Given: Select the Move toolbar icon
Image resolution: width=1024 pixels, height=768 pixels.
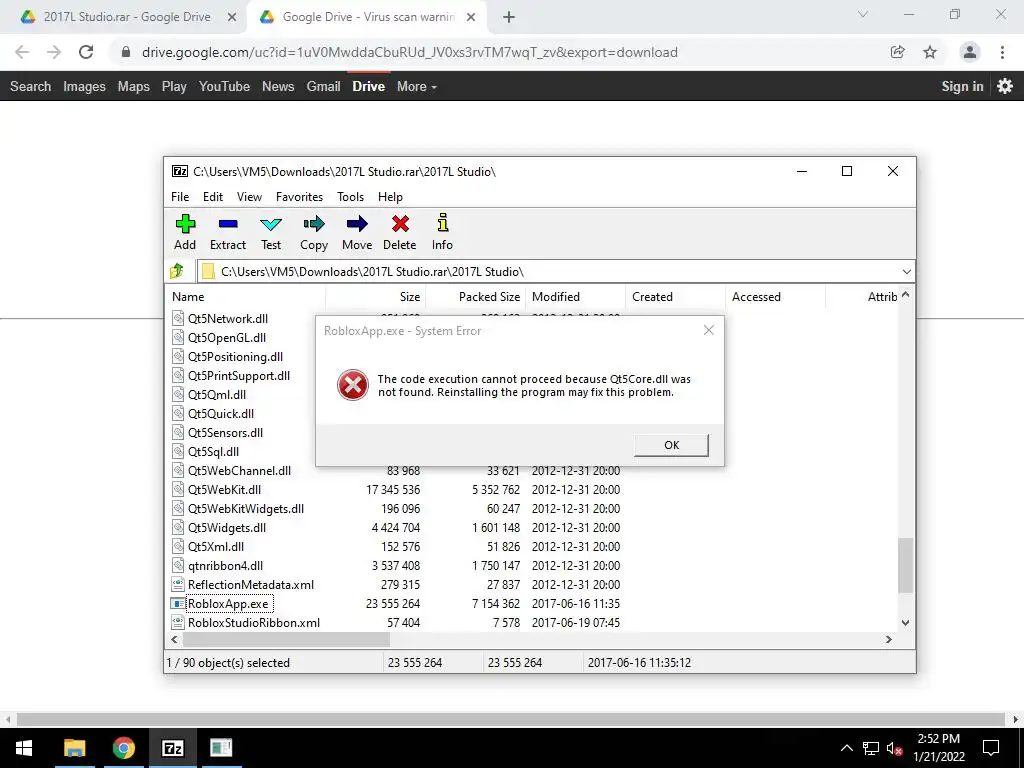Looking at the screenshot, I should [357, 224].
